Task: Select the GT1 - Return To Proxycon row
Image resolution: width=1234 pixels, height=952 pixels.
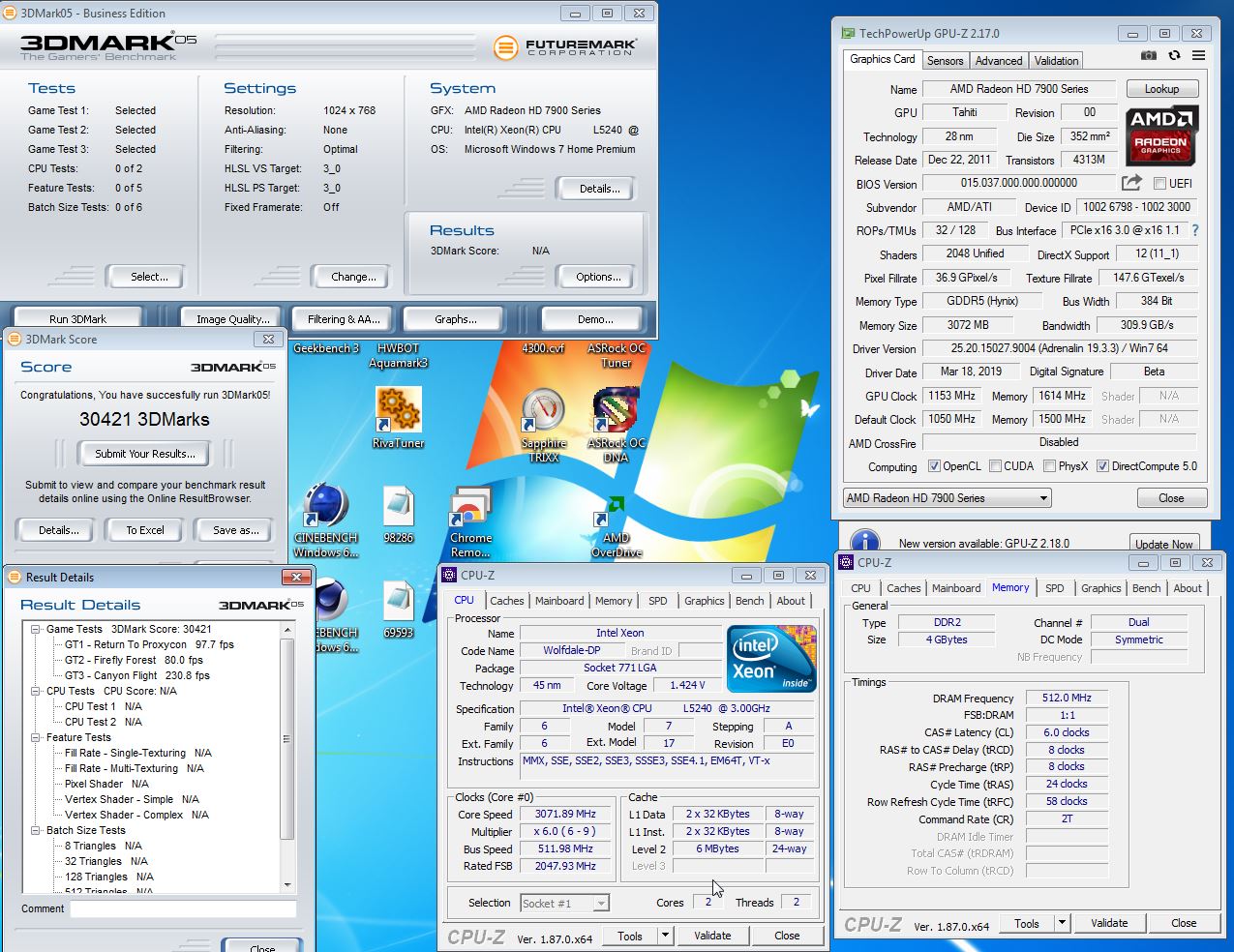Action: click(149, 644)
